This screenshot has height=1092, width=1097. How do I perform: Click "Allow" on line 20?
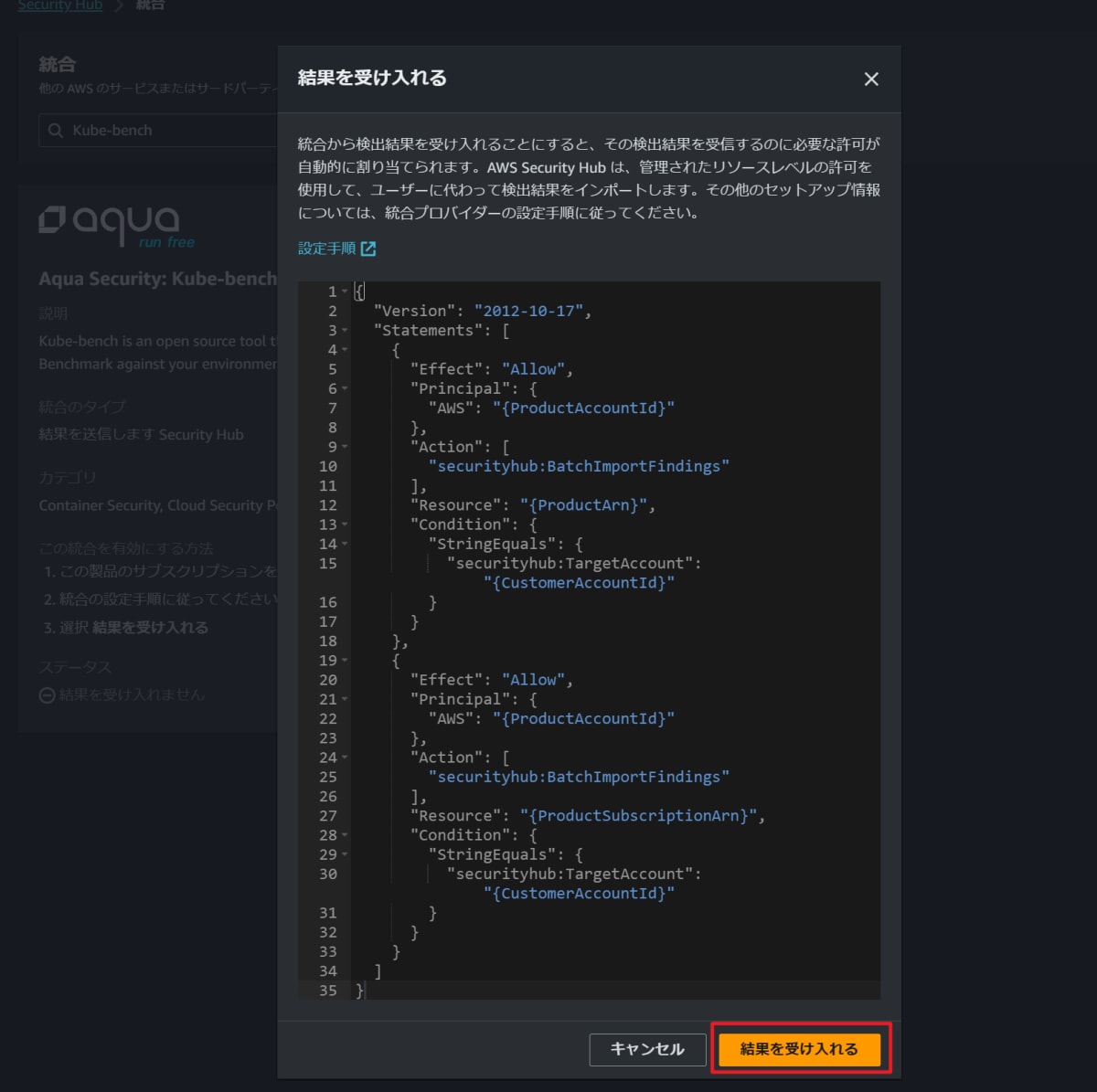coord(533,680)
